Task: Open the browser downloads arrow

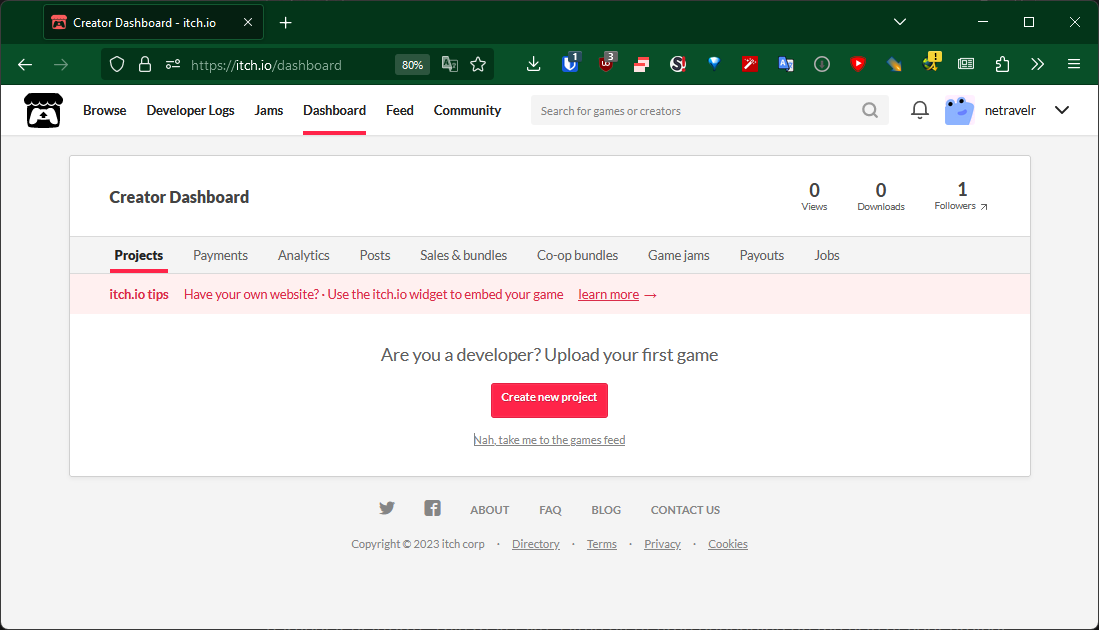Action: point(533,64)
